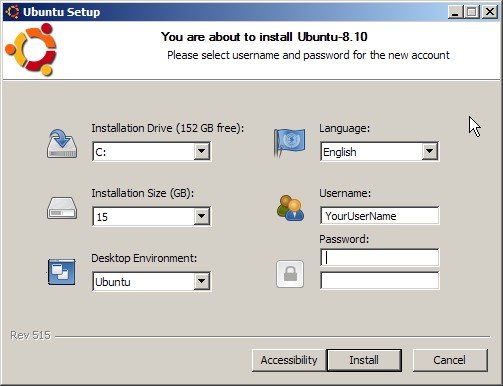Click the 'Ubuntu Setup' title bar text

click(x=62, y=12)
